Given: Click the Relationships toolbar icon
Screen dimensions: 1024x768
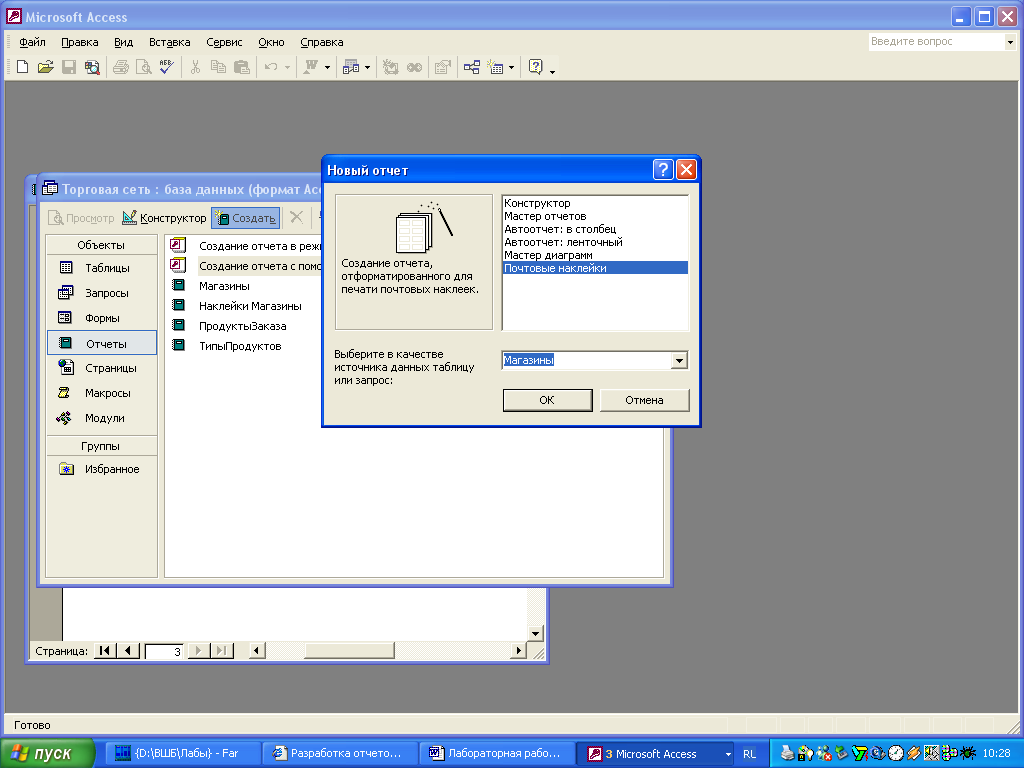Looking at the screenshot, I should [x=472, y=67].
